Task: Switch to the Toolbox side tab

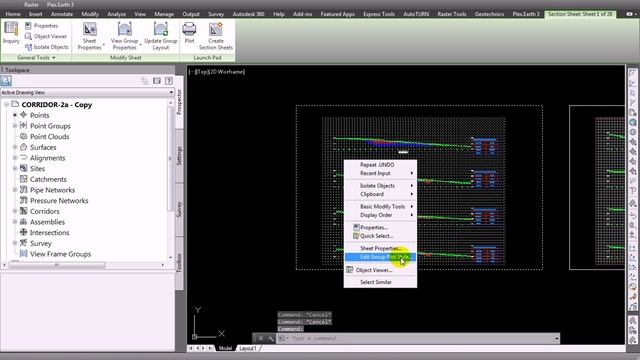Action: [x=179, y=263]
